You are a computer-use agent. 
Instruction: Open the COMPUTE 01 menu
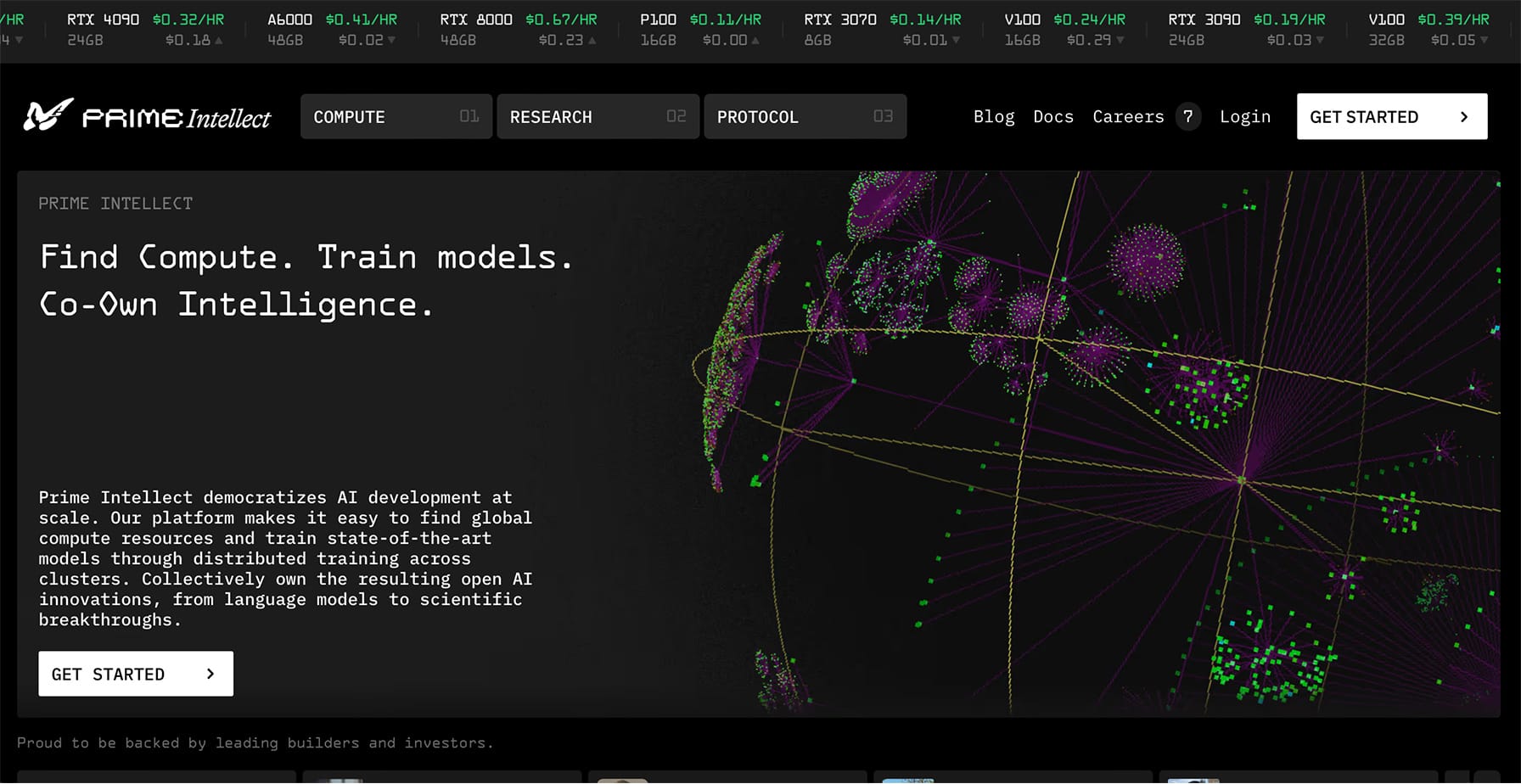[396, 116]
